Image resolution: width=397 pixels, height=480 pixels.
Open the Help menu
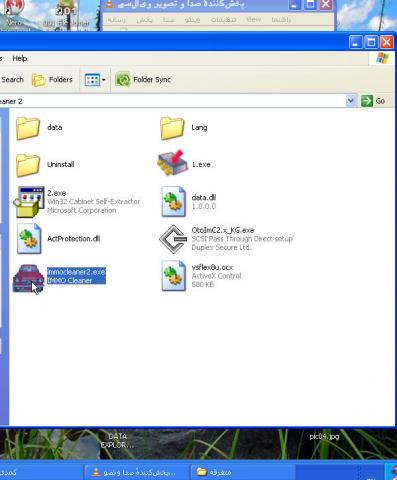[20, 59]
